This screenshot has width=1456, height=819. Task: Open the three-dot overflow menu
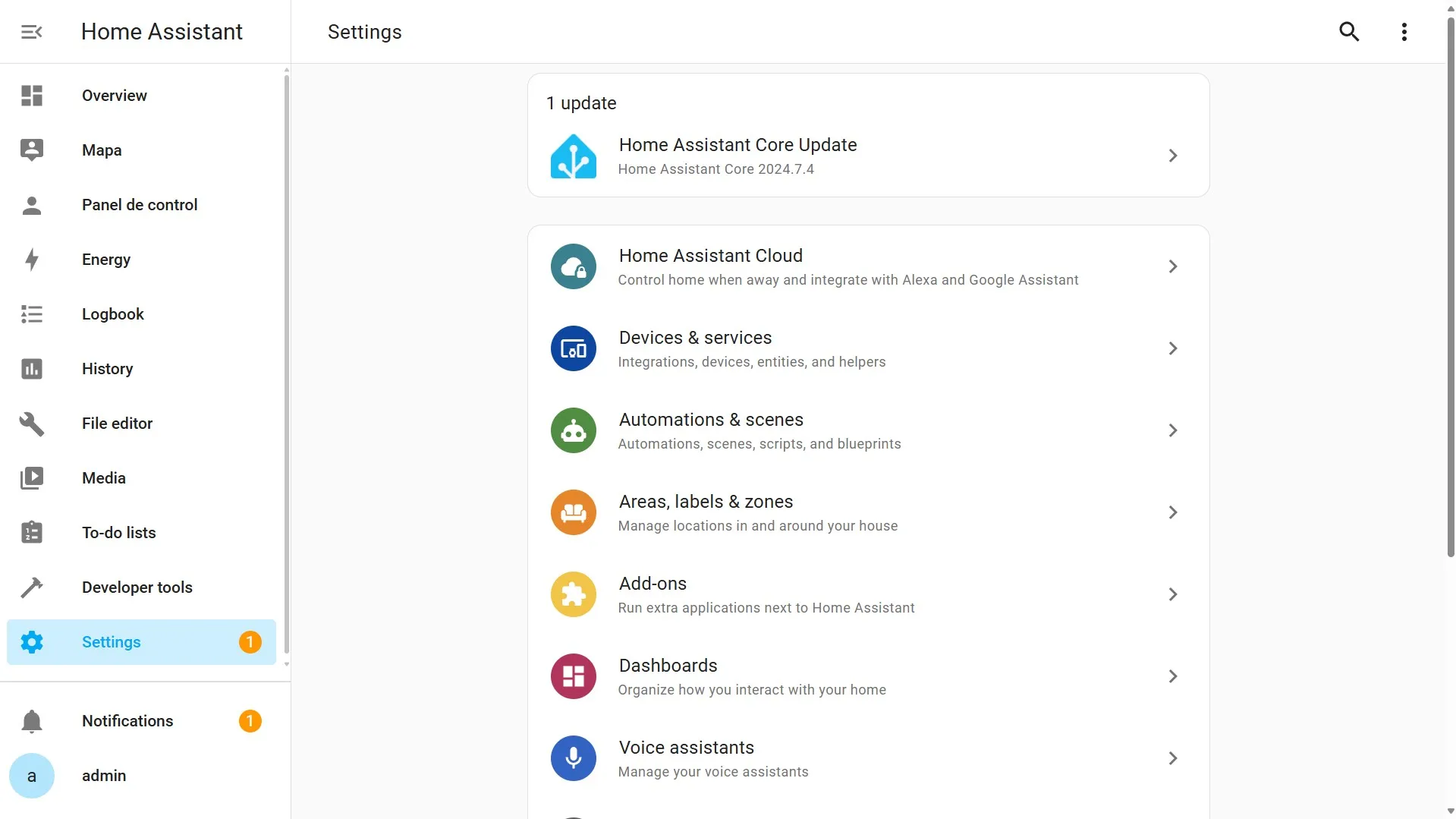(x=1404, y=32)
